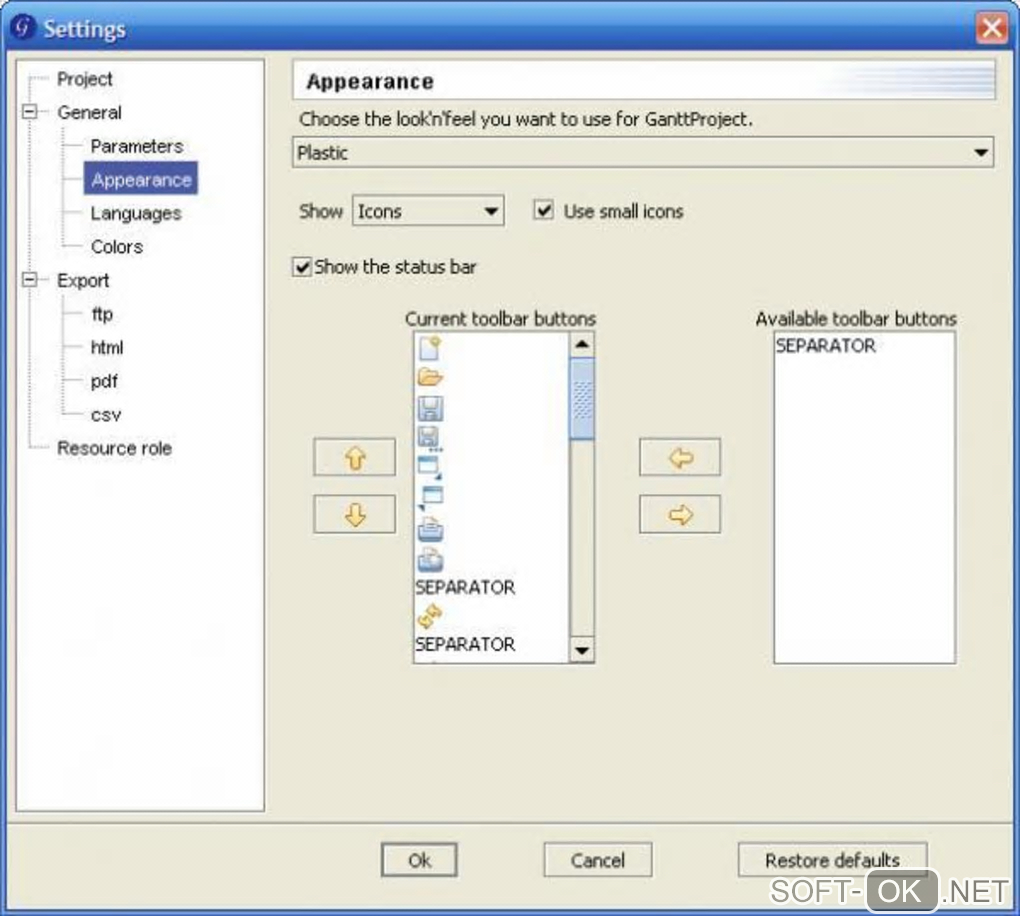Viewport: 1020px width, 916px height.
Task: Click the toolbar list scrollbar thumb
Action: tap(582, 399)
